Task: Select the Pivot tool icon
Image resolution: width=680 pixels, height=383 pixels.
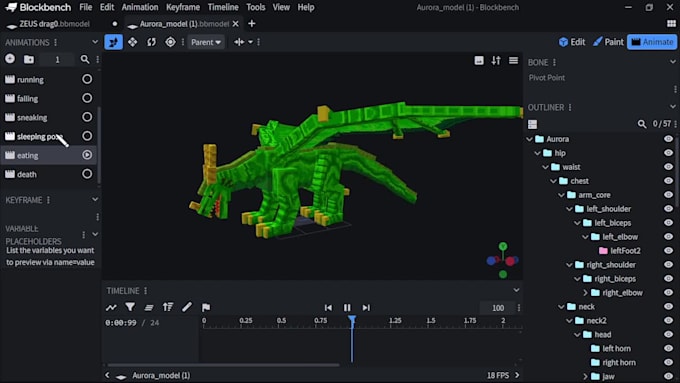Action: 170,42
